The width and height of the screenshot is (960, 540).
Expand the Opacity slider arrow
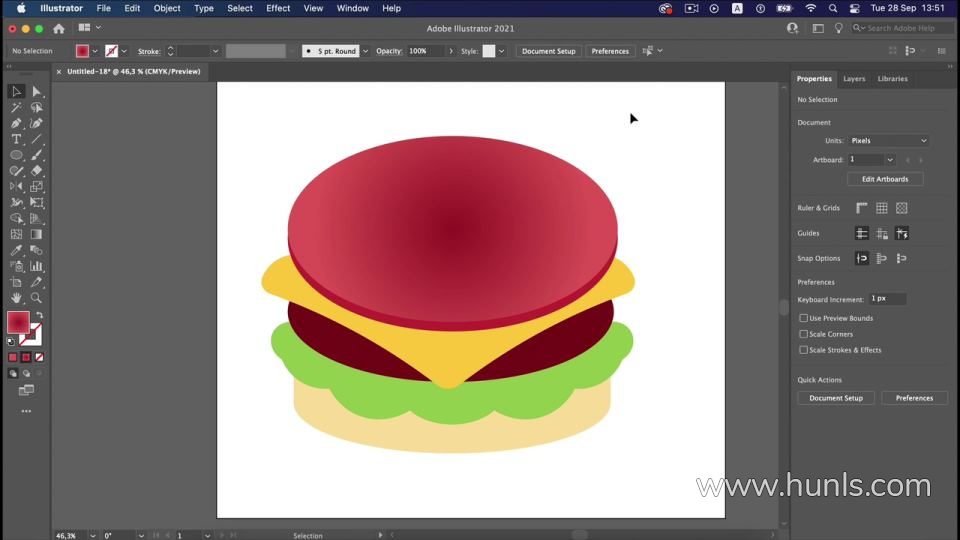click(451, 51)
